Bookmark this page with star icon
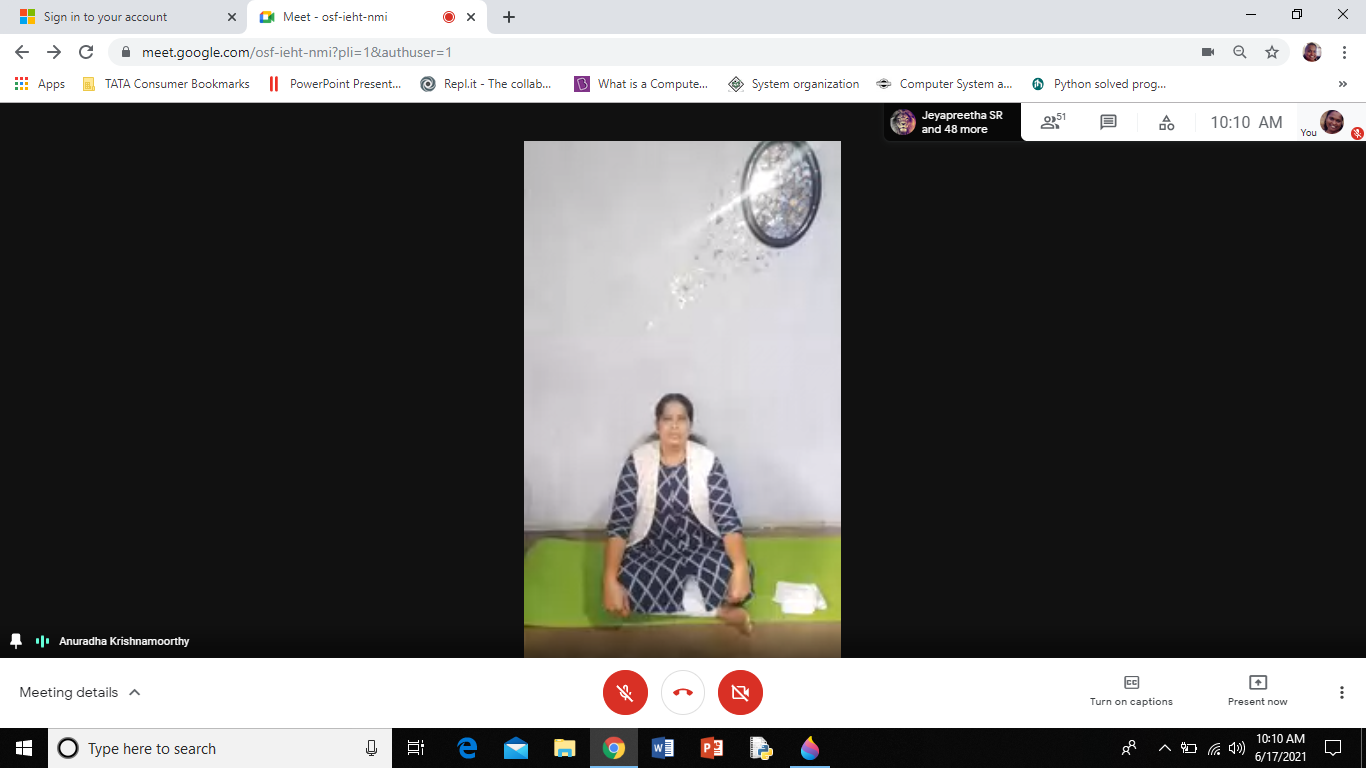Image resolution: width=1366 pixels, height=768 pixels. [x=1272, y=52]
